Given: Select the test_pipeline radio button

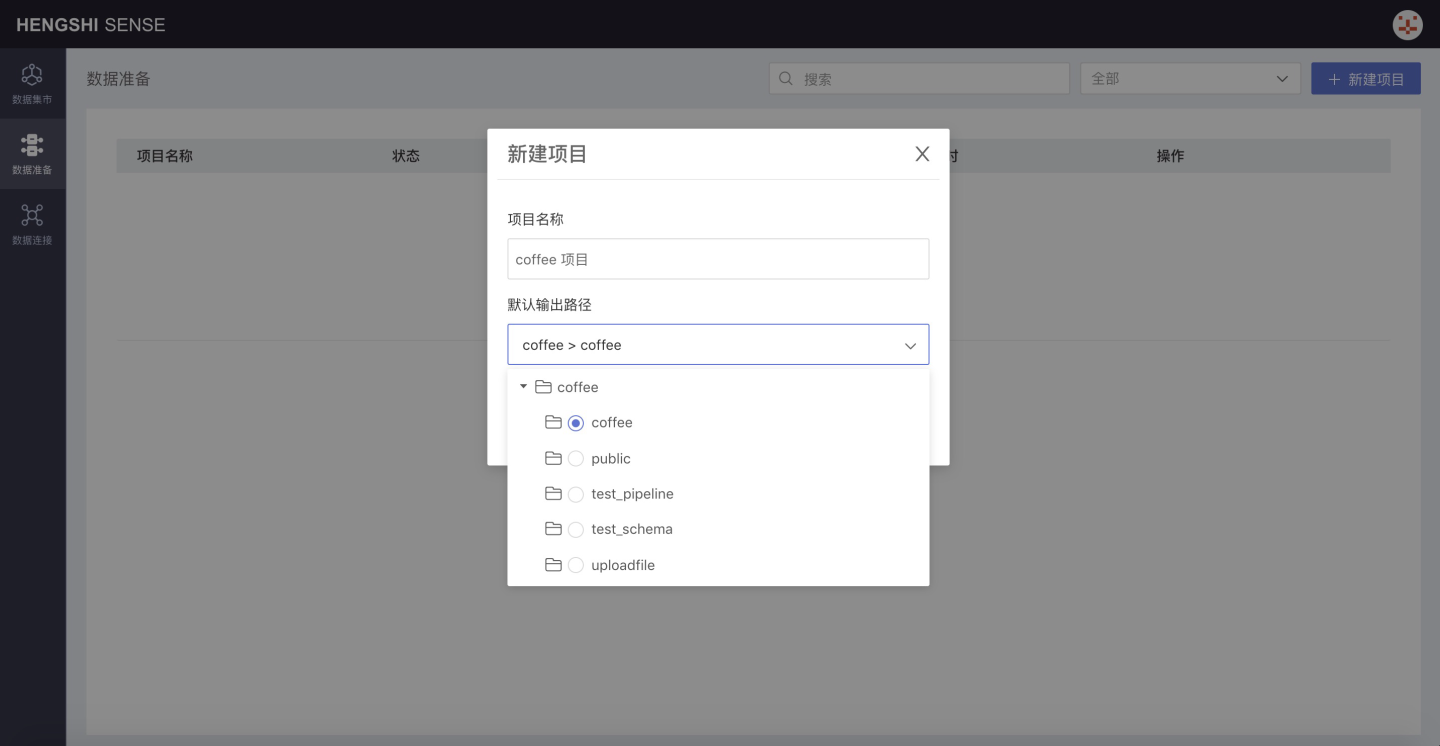Looking at the screenshot, I should click(576, 494).
